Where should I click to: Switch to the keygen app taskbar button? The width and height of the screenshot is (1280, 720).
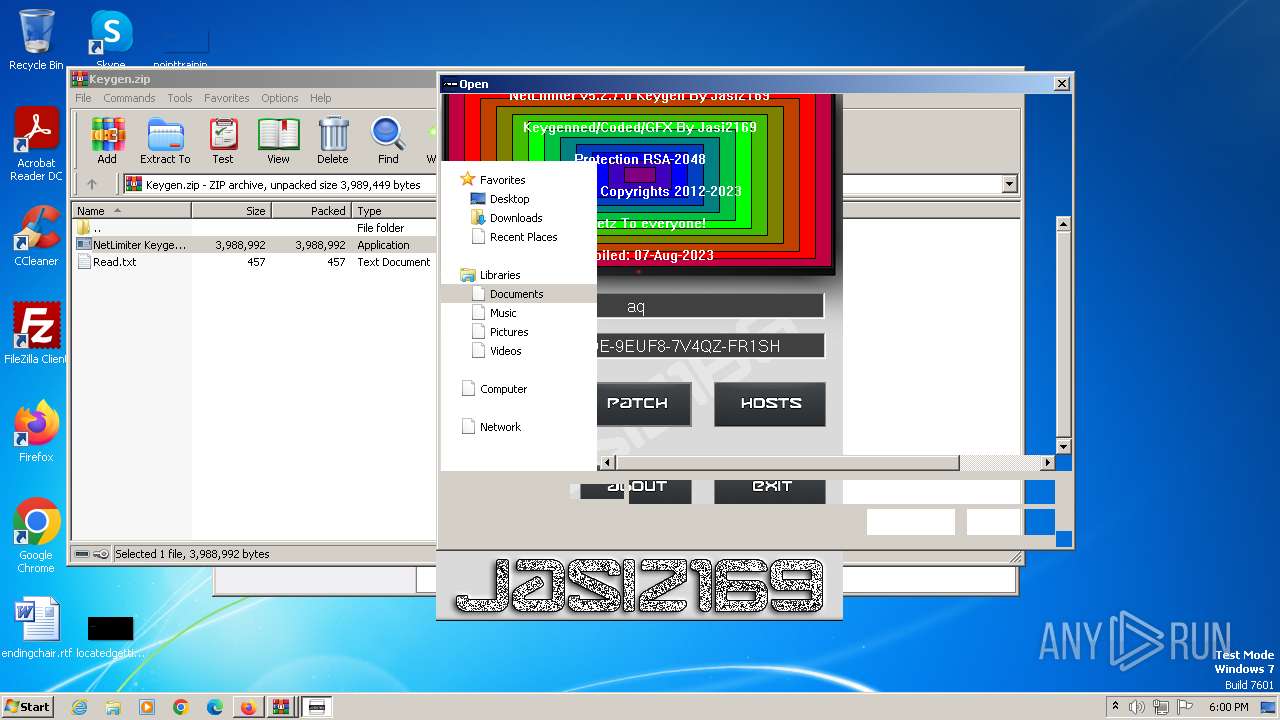316,707
